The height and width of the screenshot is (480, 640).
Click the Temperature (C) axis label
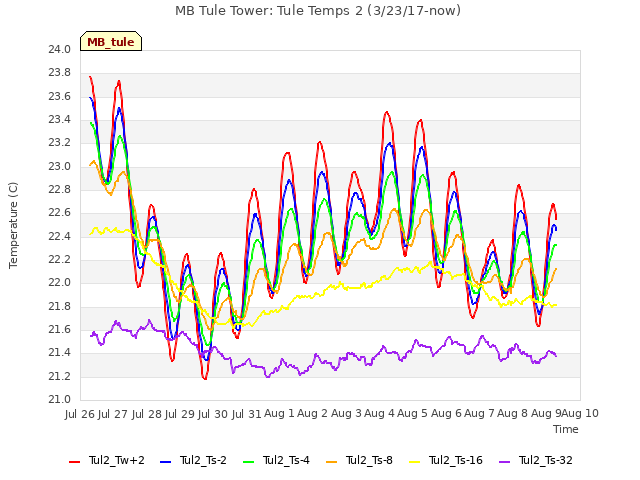coord(13,225)
